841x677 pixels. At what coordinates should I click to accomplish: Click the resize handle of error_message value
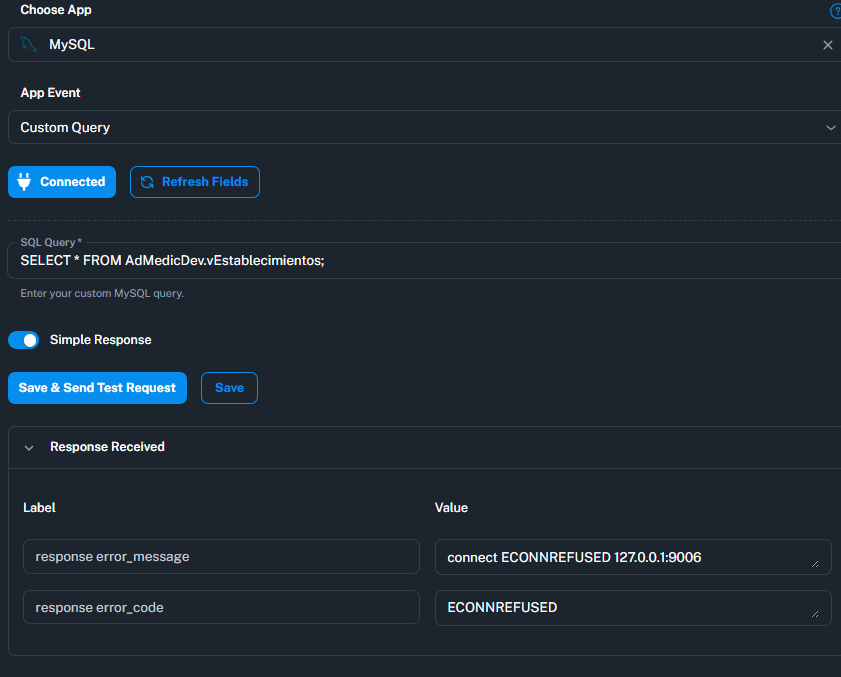pos(815,564)
